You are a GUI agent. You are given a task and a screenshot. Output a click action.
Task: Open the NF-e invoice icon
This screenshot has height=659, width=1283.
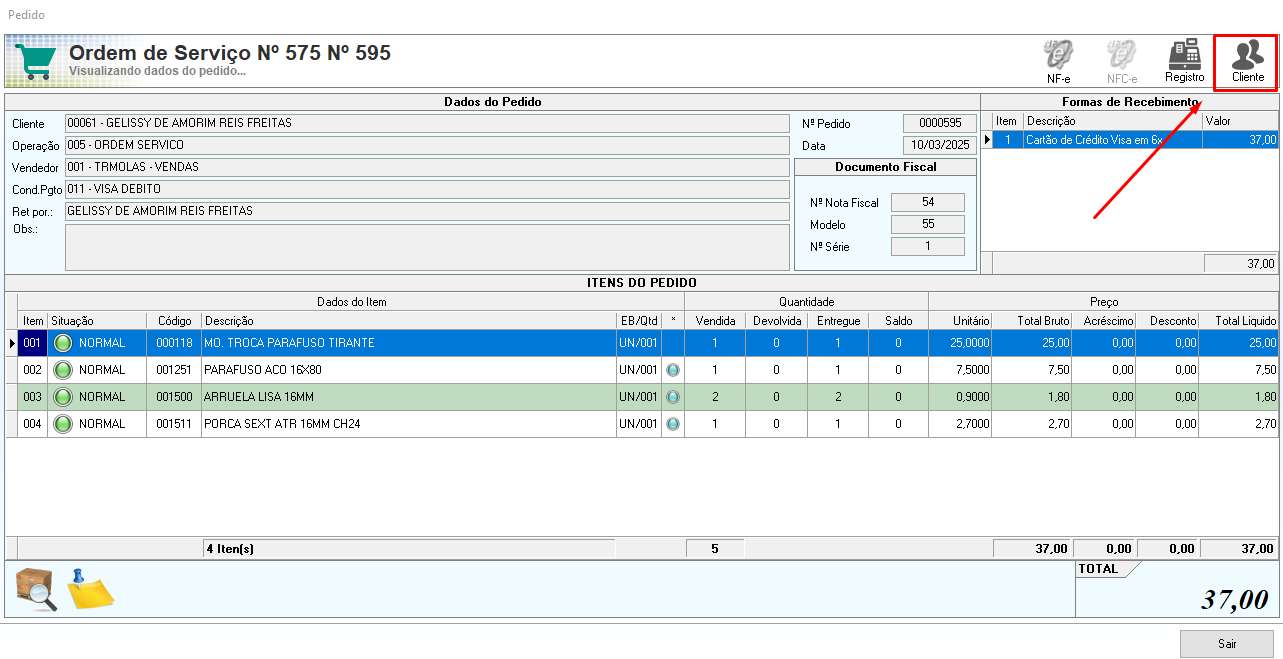1058,61
